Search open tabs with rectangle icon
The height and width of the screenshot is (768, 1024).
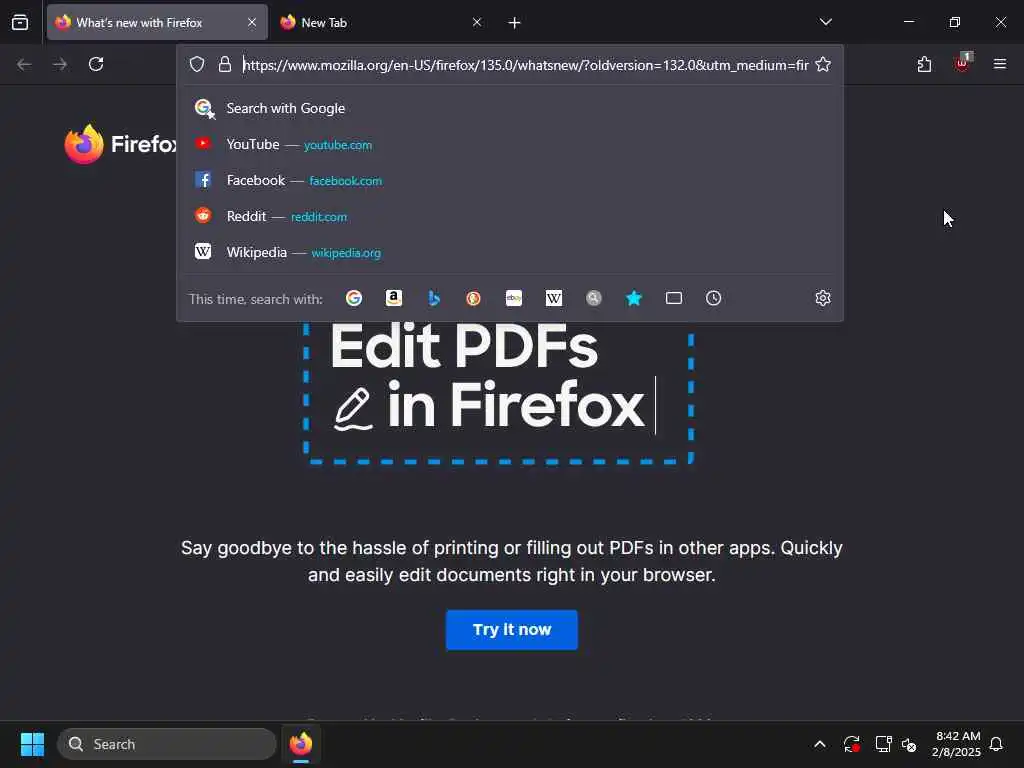[x=674, y=298]
